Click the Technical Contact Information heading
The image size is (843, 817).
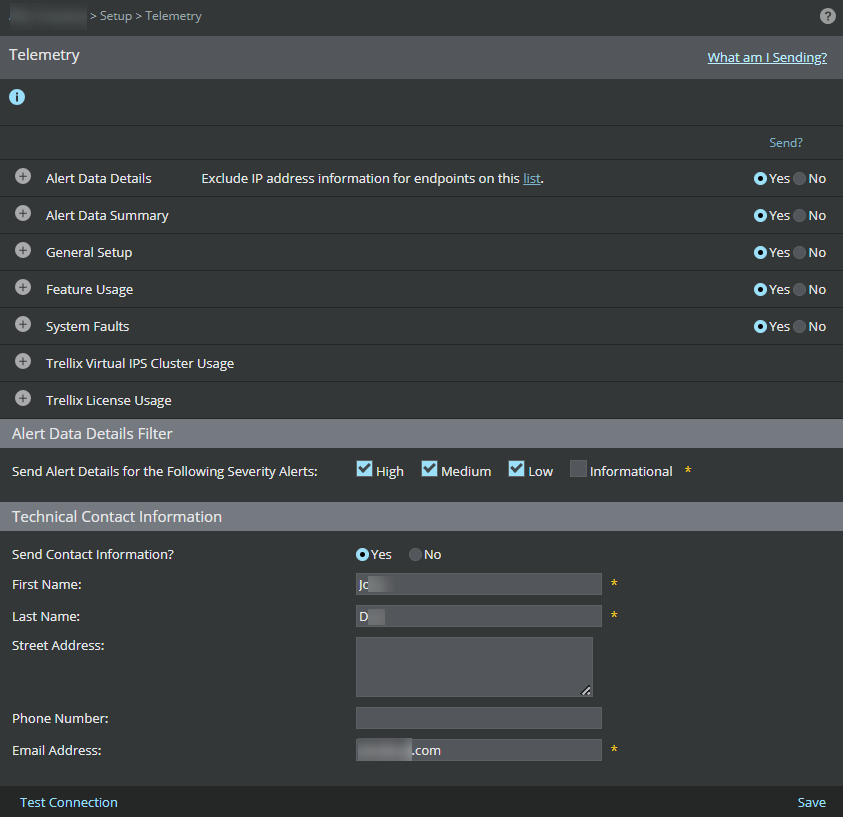[x=117, y=517]
